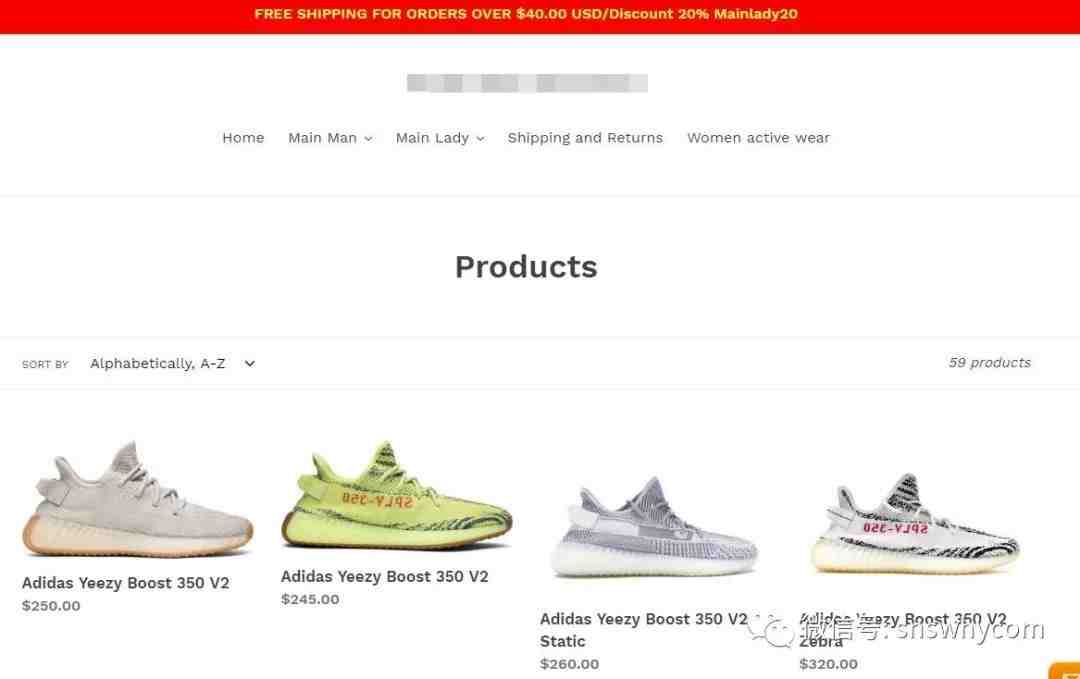Open the Main Man dropdown chevron
1080x679 pixels.
[x=368, y=138]
